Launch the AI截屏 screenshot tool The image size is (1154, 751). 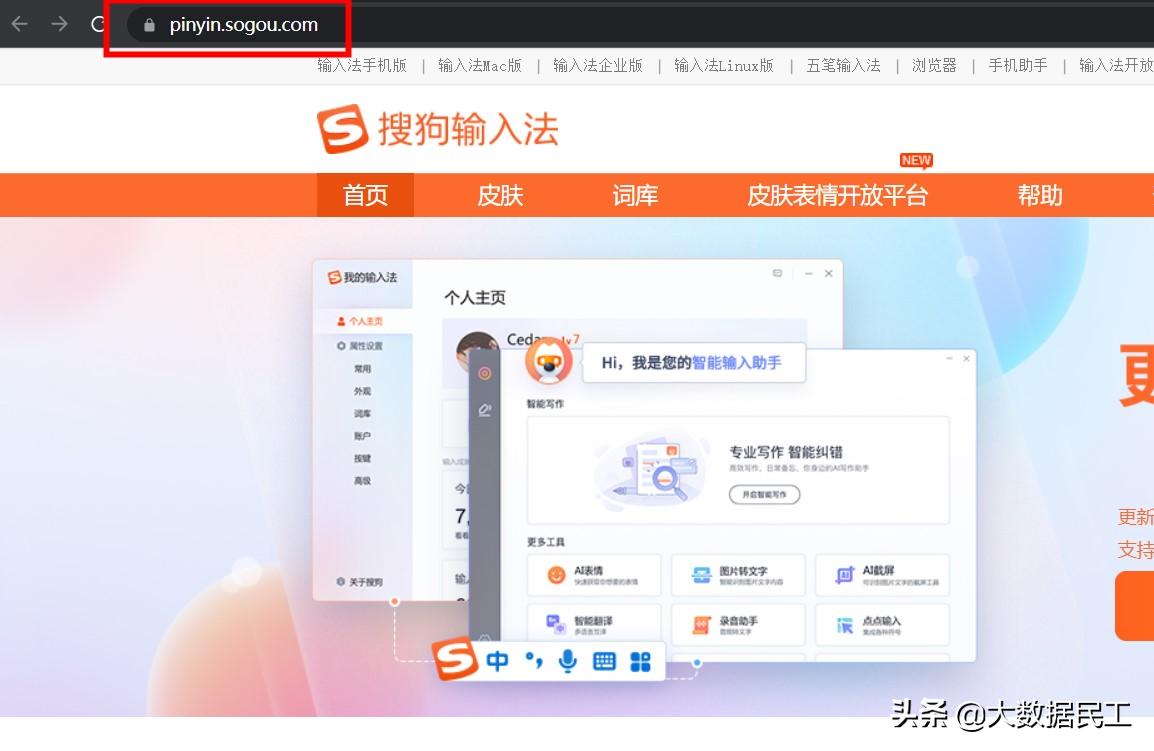click(882, 574)
